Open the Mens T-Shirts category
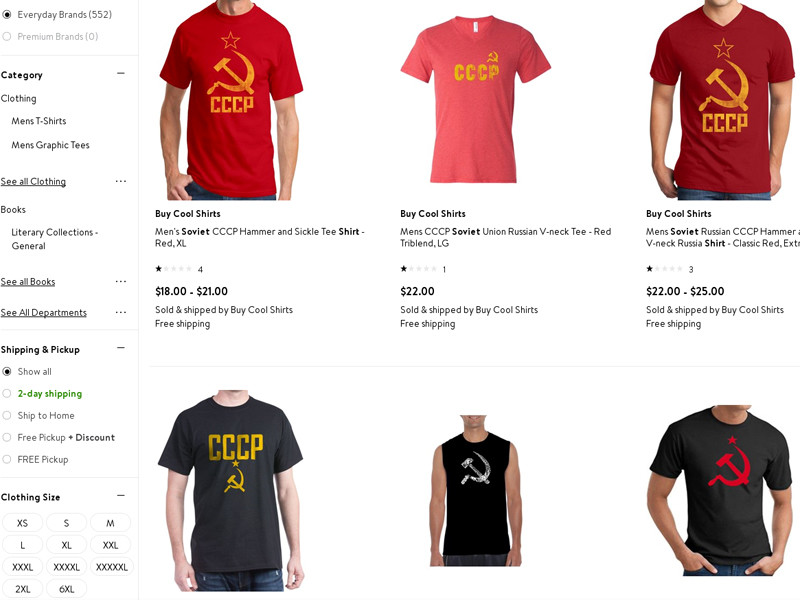This screenshot has width=800, height=600. (x=39, y=121)
